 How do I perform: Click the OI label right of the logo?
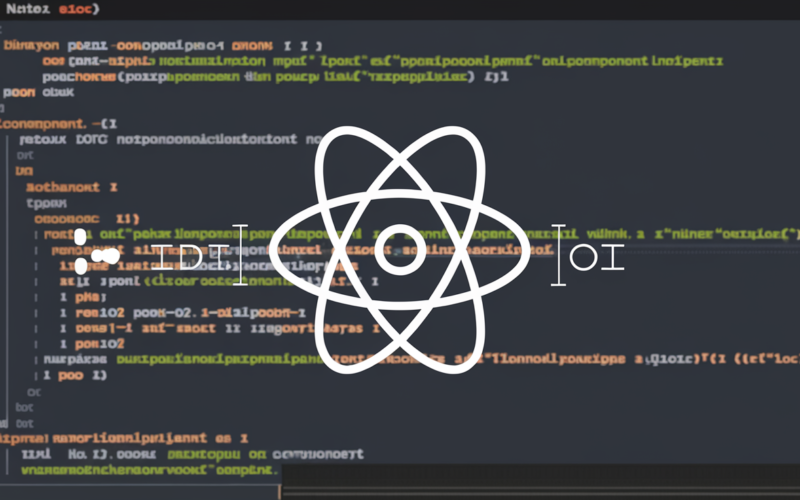point(596,257)
